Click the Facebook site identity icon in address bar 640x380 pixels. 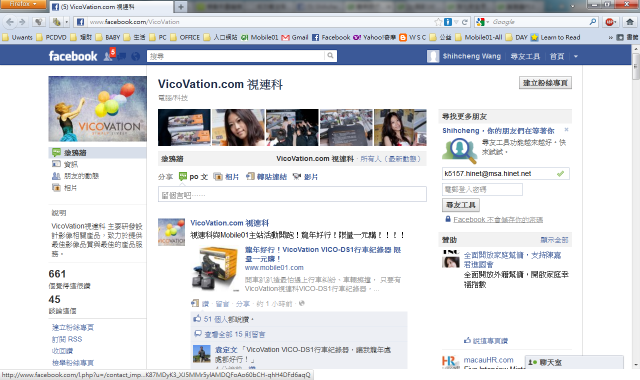80,22
